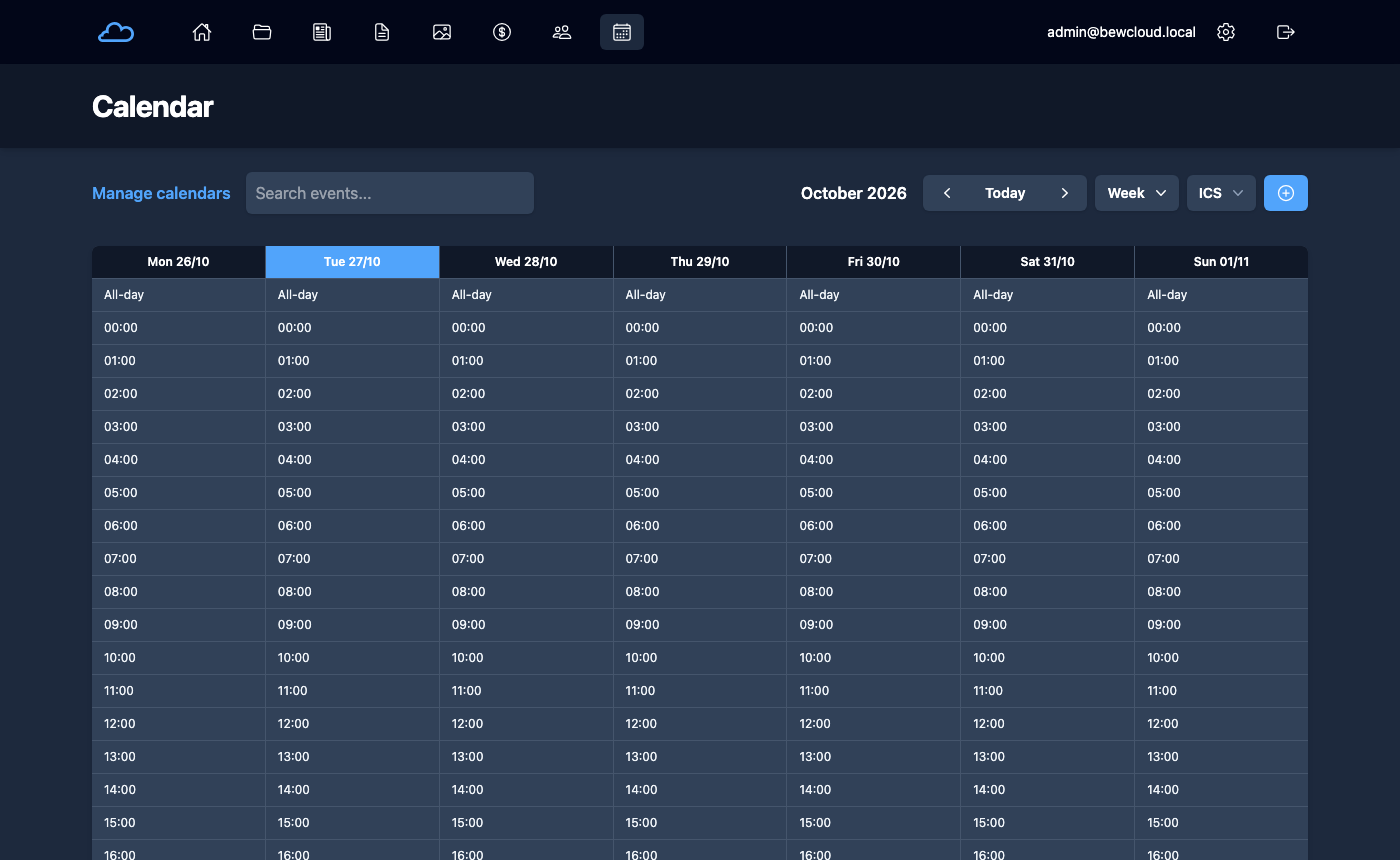This screenshot has width=1400, height=860.
Task: Open the Expenses dollar icon
Action: (x=502, y=32)
